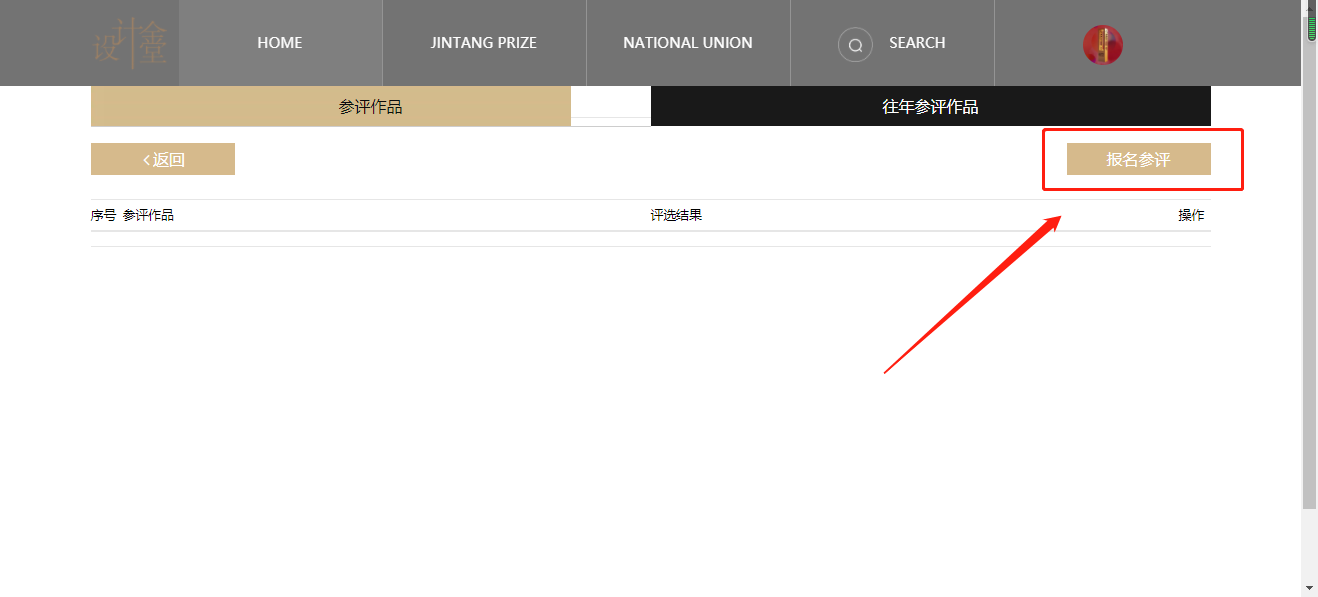Click the search magnifier icon
Viewport: 1318px width, 597px height.
click(x=855, y=44)
